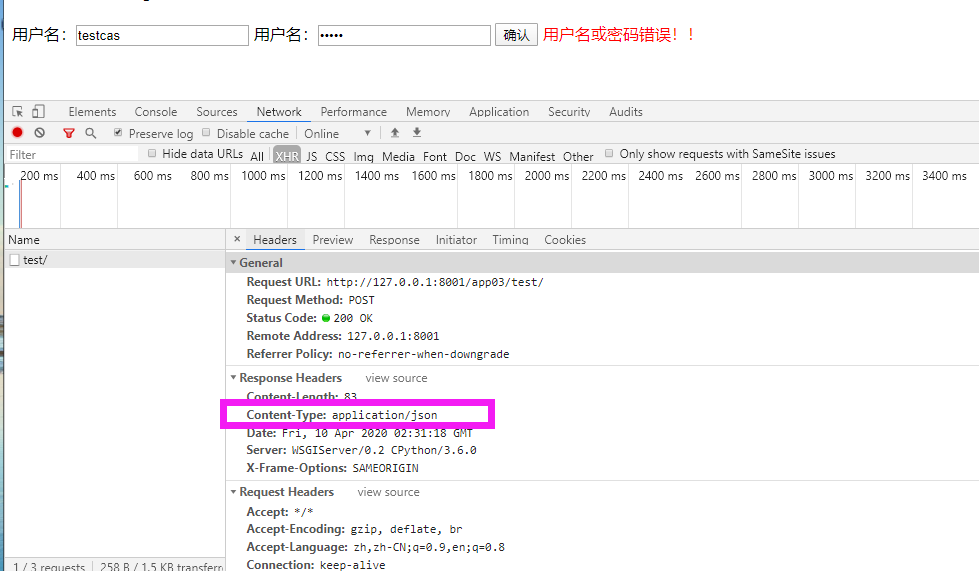The image size is (979, 571).
Task: Click the X-Frame-Options SAMEORIGIN line
Action: 332,468
